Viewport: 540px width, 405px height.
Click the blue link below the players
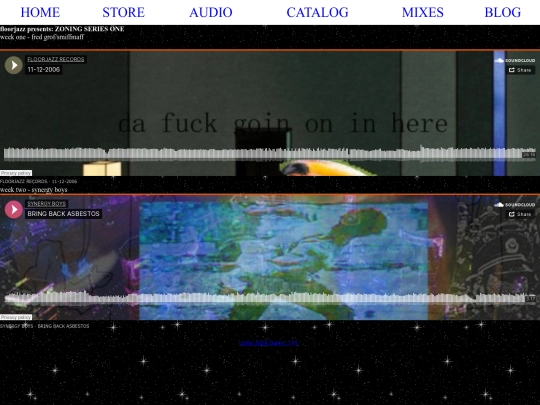pos(268,343)
